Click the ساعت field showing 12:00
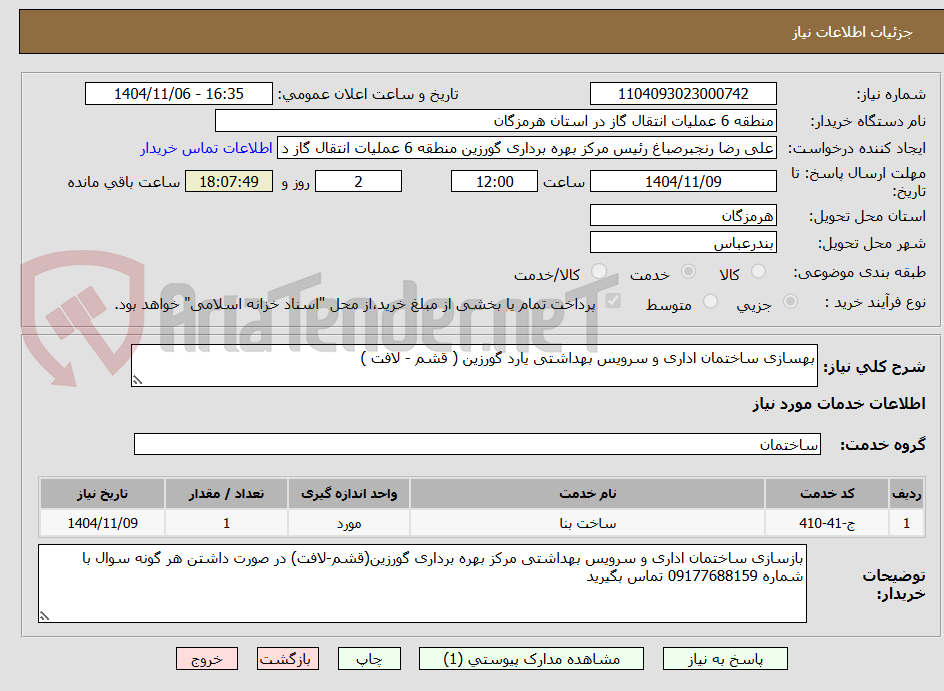 pyautogui.click(x=493, y=181)
